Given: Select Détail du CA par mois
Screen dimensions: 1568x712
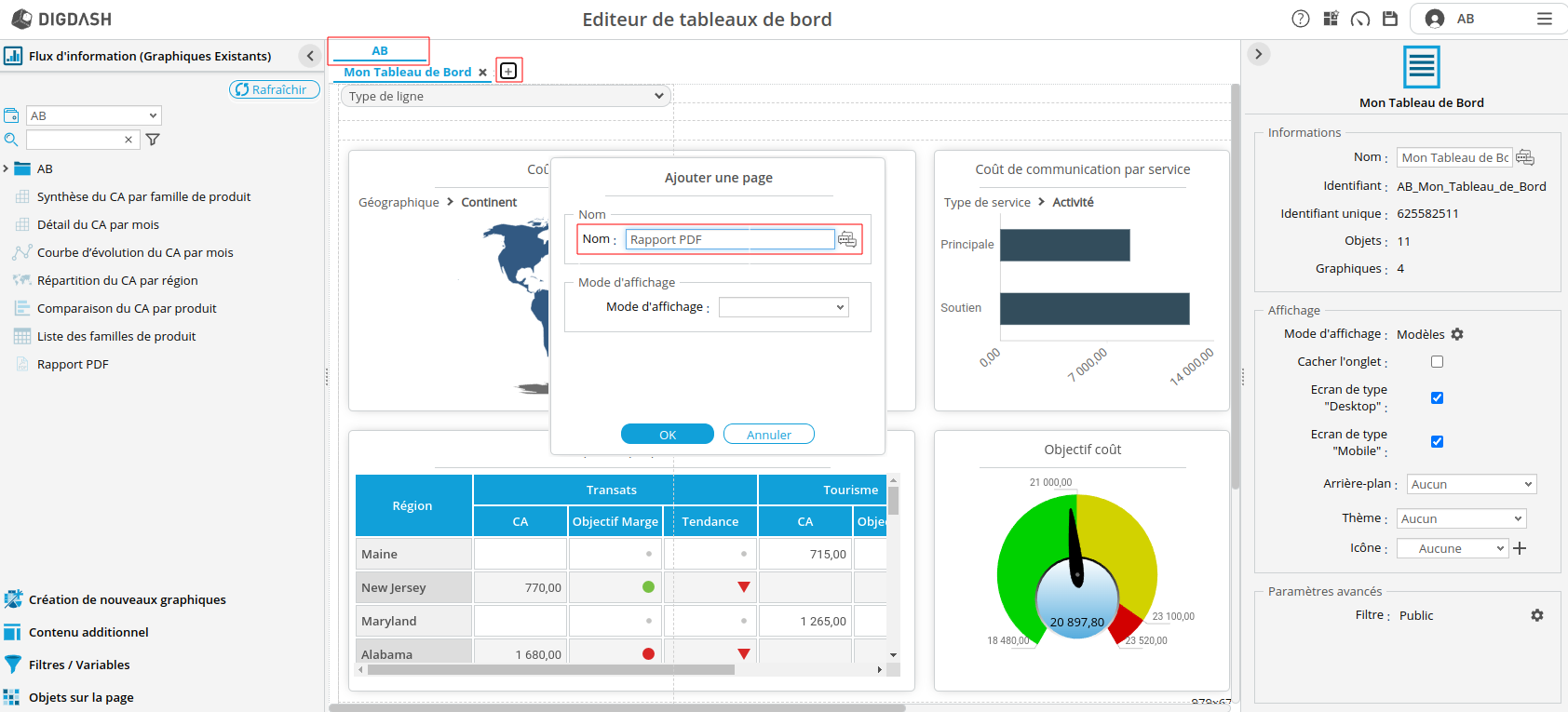Looking at the screenshot, I should coord(98,224).
